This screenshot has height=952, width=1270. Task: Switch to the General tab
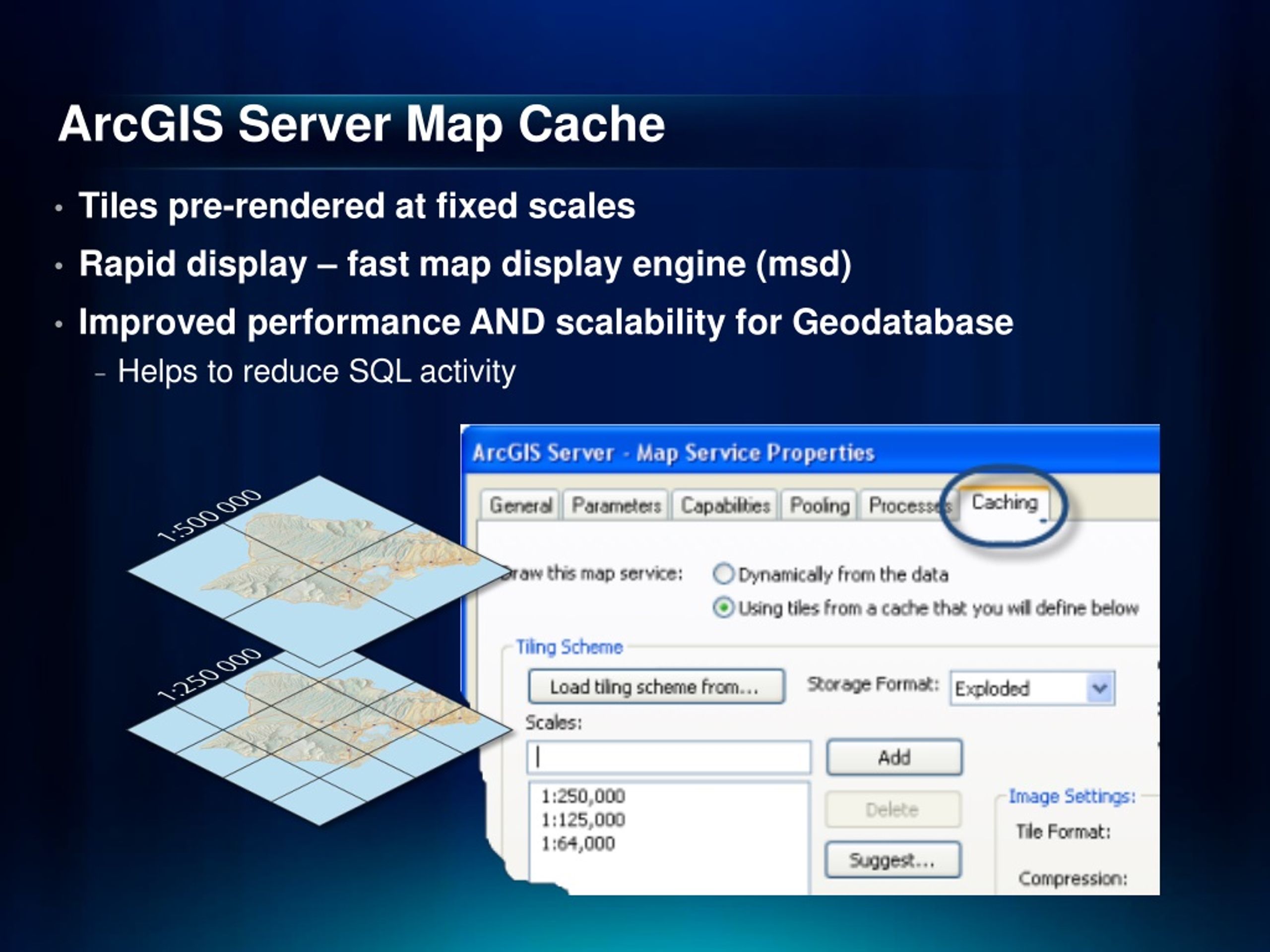click(x=520, y=506)
